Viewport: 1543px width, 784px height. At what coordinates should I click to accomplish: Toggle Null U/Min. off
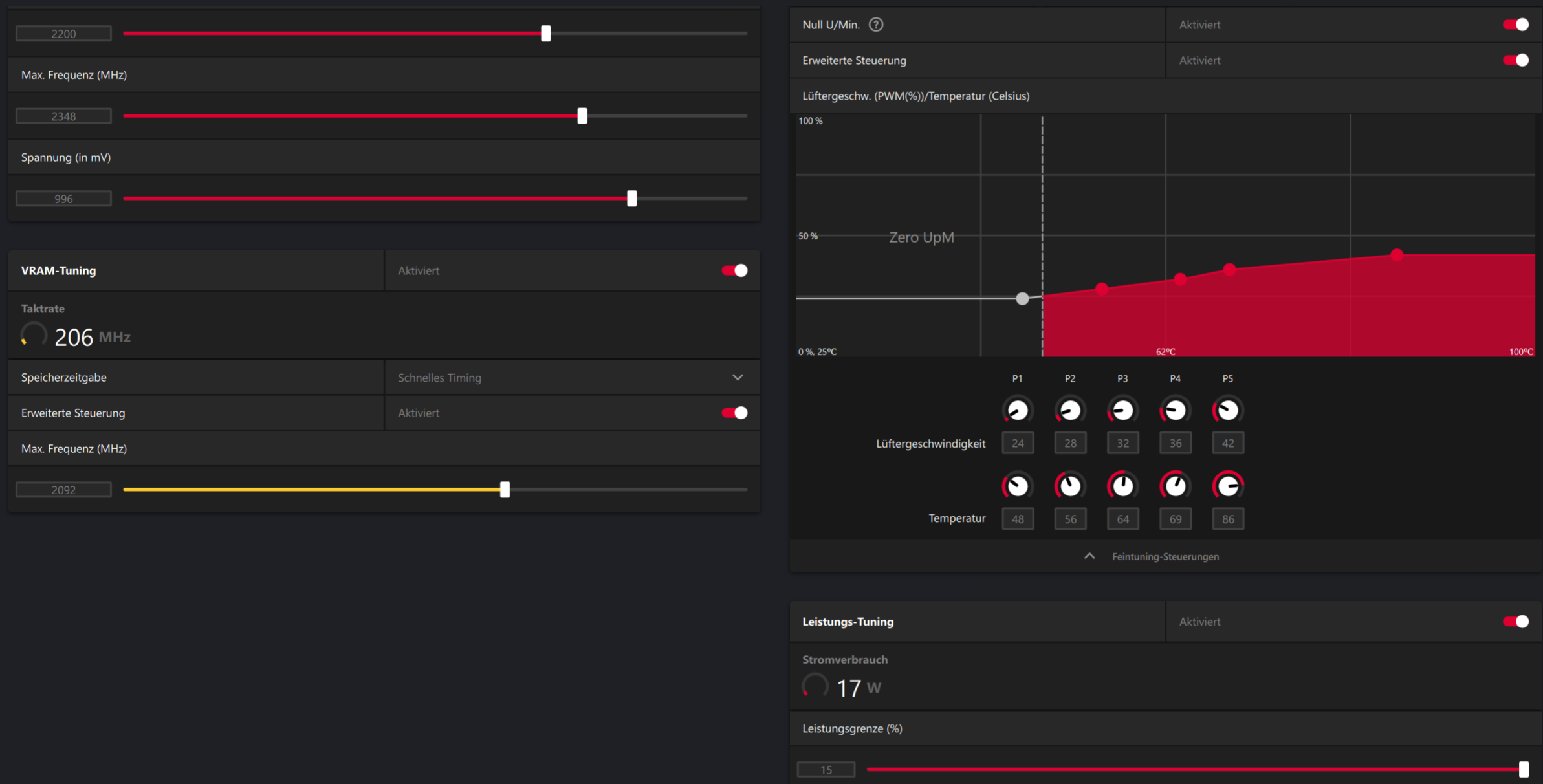point(1515,25)
